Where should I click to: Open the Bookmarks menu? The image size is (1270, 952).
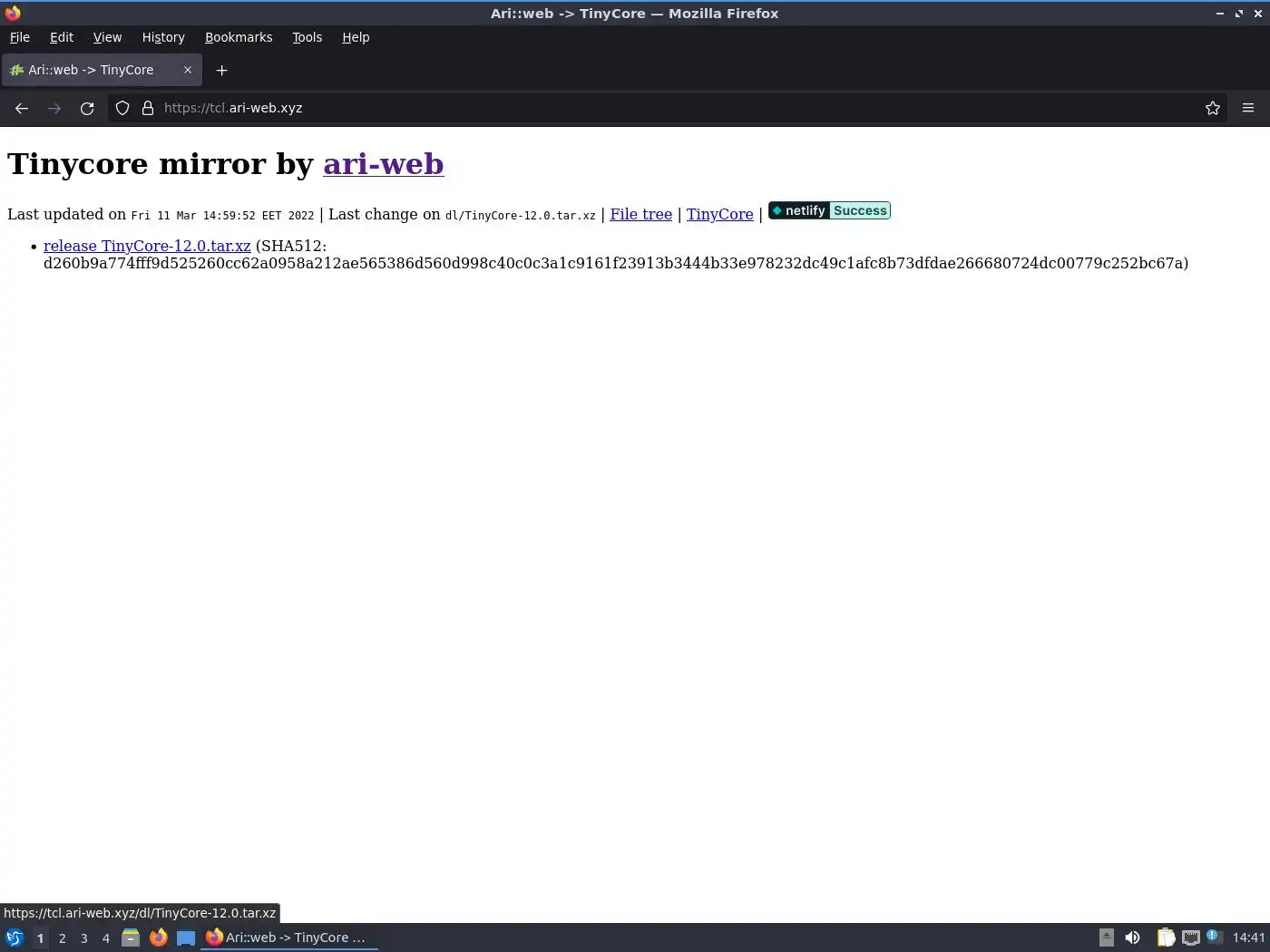[x=239, y=37]
